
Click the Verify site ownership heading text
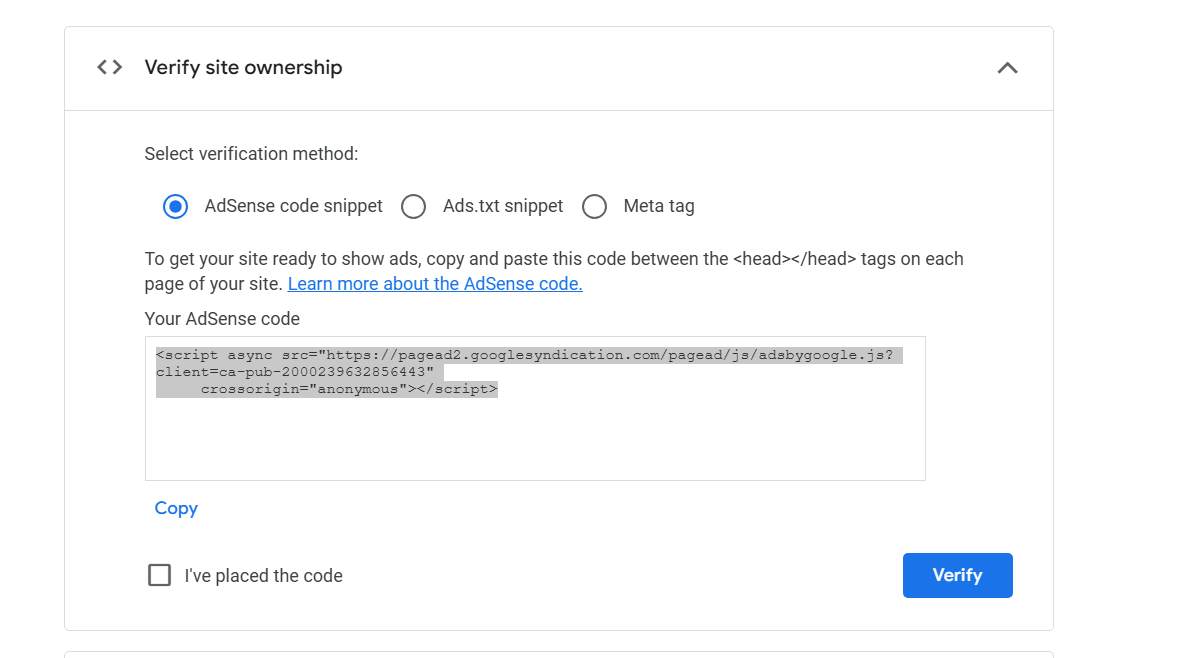point(243,67)
